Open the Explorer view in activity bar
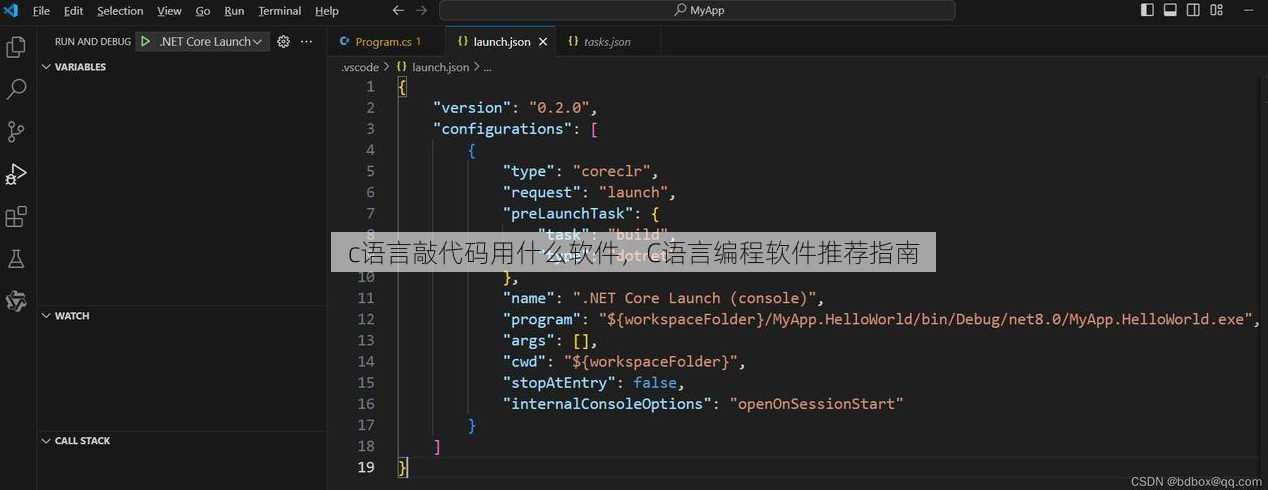 [x=16, y=47]
